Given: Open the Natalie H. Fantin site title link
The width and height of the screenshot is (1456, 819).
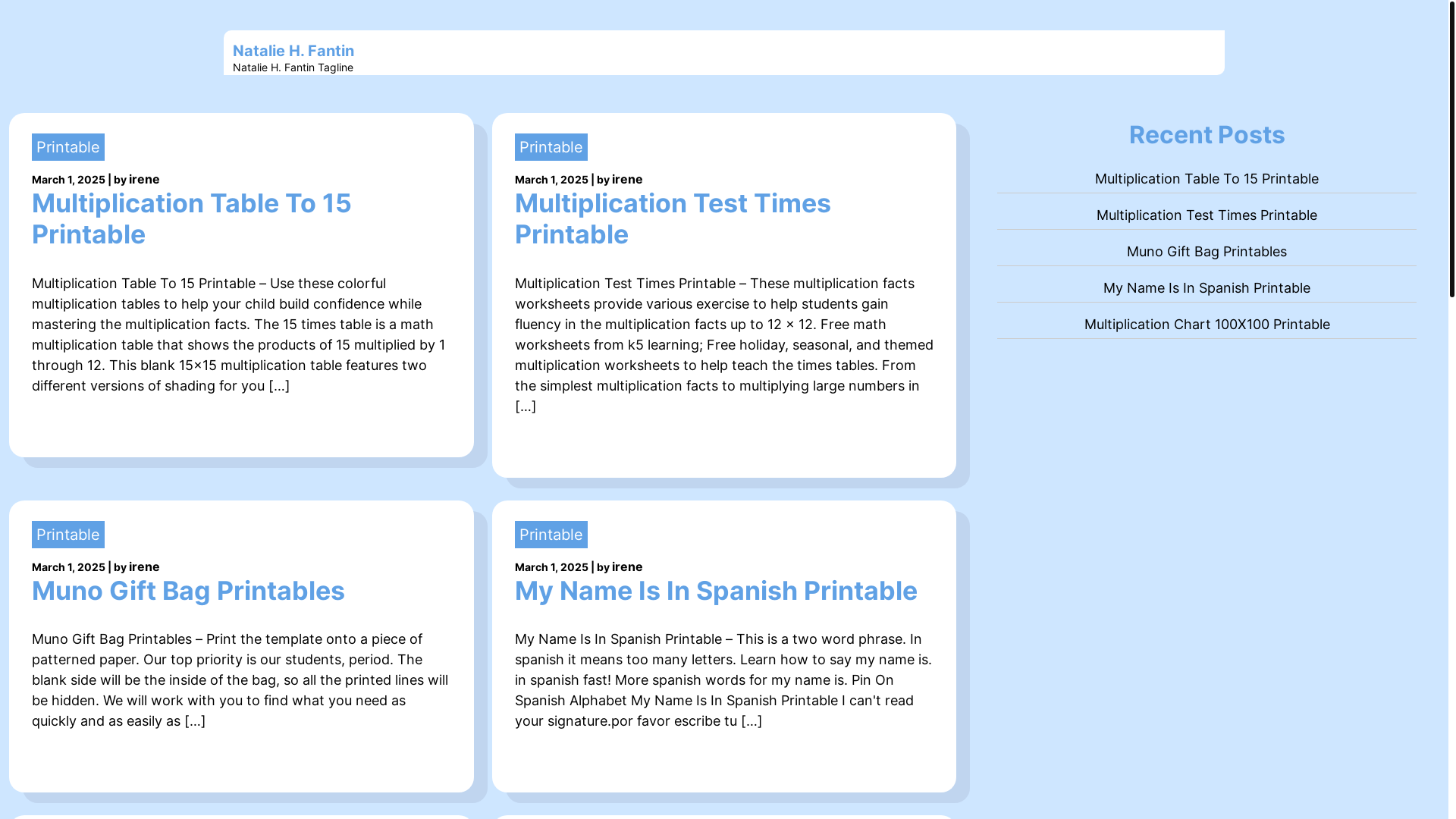Looking at the screenshot, I should coord(293,51).
